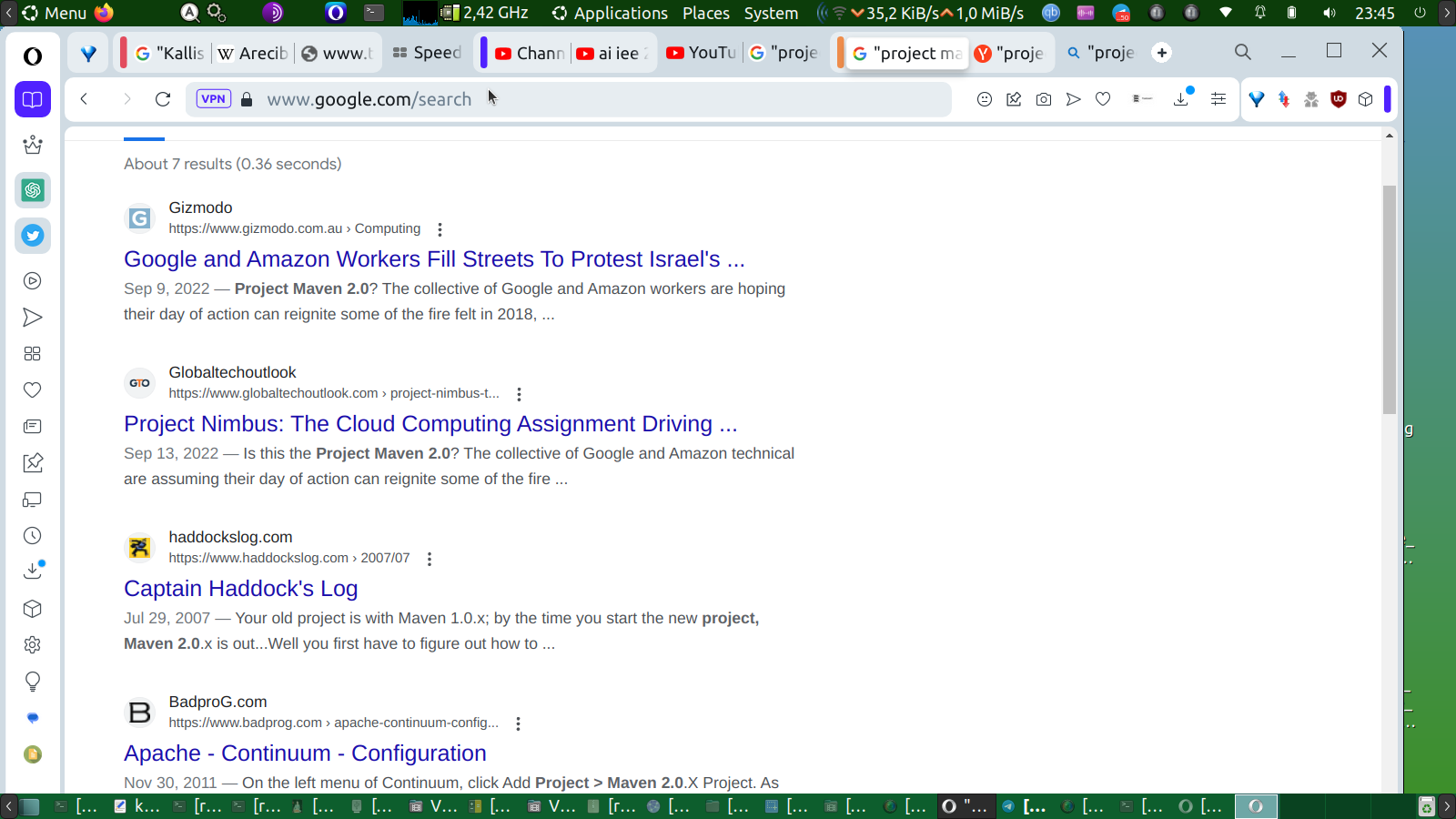The height and width of the screenshot is (819, 1456).
Task: Open the Opera main menu logo
Action: click(x=33, y=56)
